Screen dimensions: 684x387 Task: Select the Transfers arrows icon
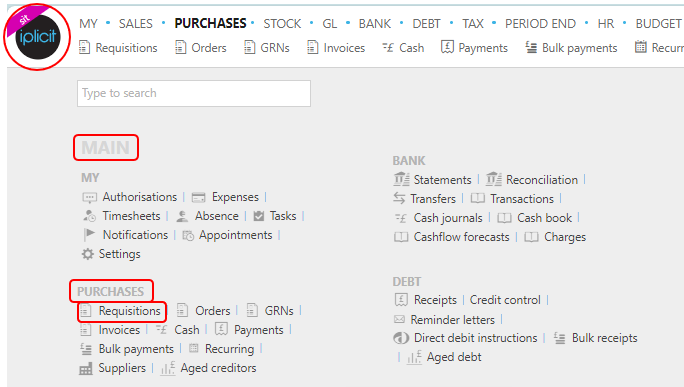coord(399,198)
